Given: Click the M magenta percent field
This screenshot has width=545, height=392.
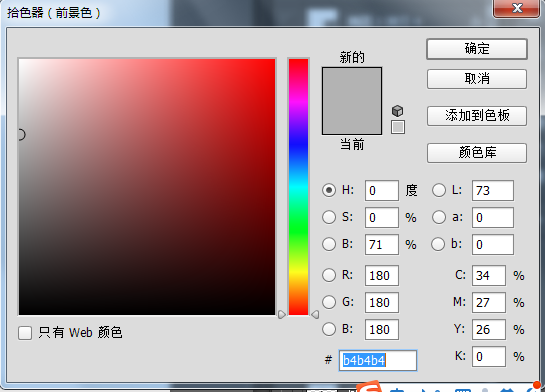Looking at the screenshot, I should coord(489,303).
